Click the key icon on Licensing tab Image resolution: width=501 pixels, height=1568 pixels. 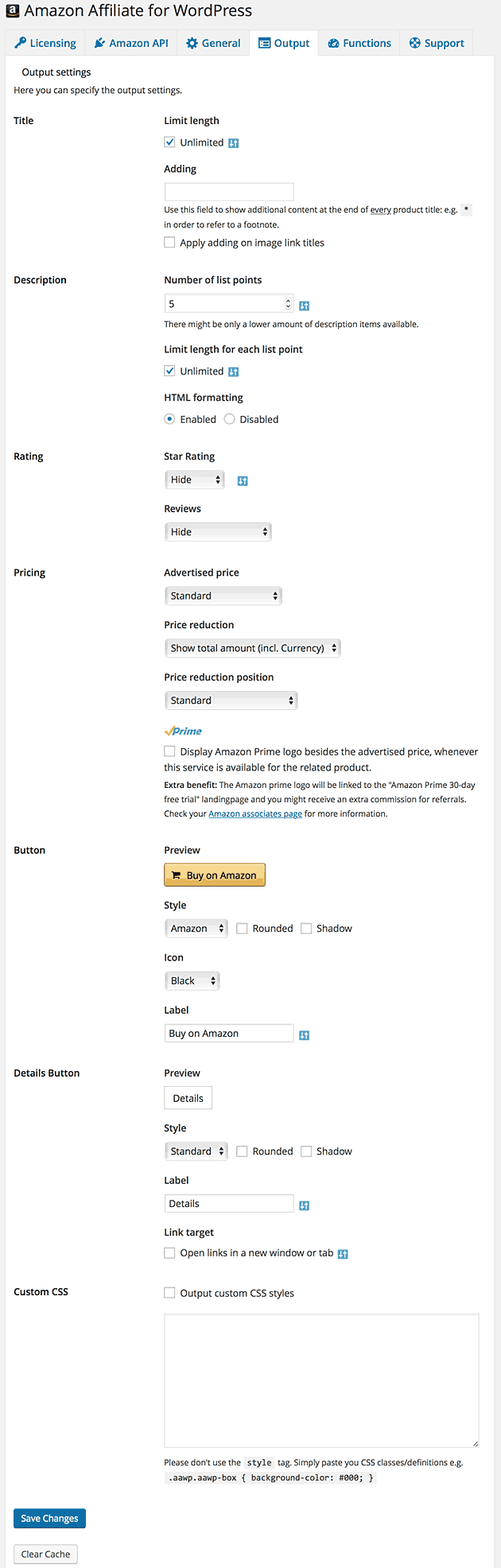click(20, 43)
